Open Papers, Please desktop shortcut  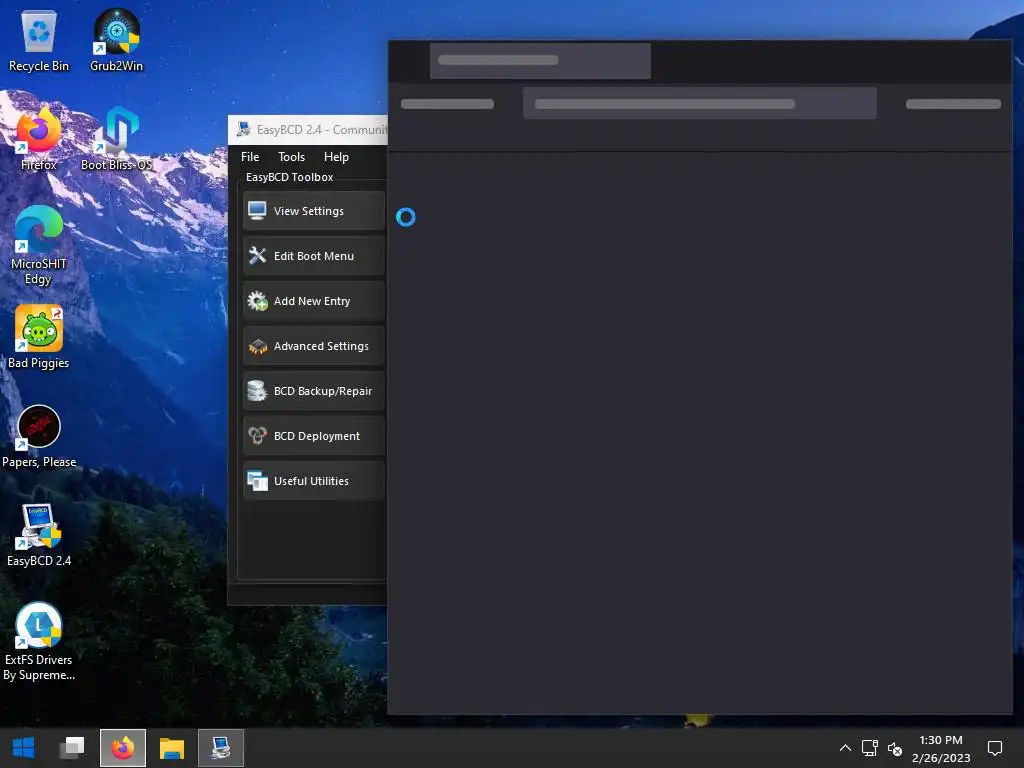39,436
